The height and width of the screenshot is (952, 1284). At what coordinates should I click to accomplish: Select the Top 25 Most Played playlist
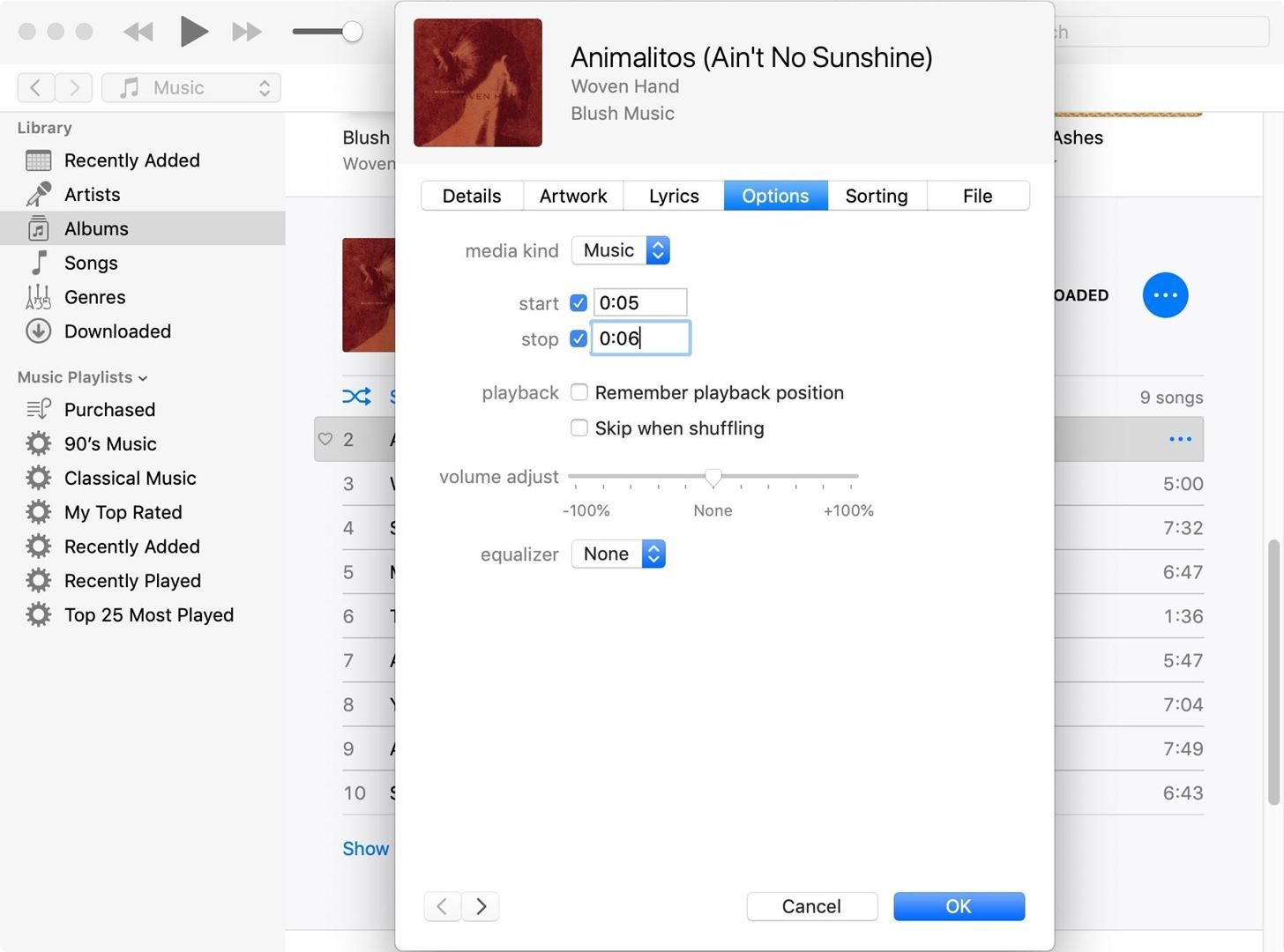[148, 614]
